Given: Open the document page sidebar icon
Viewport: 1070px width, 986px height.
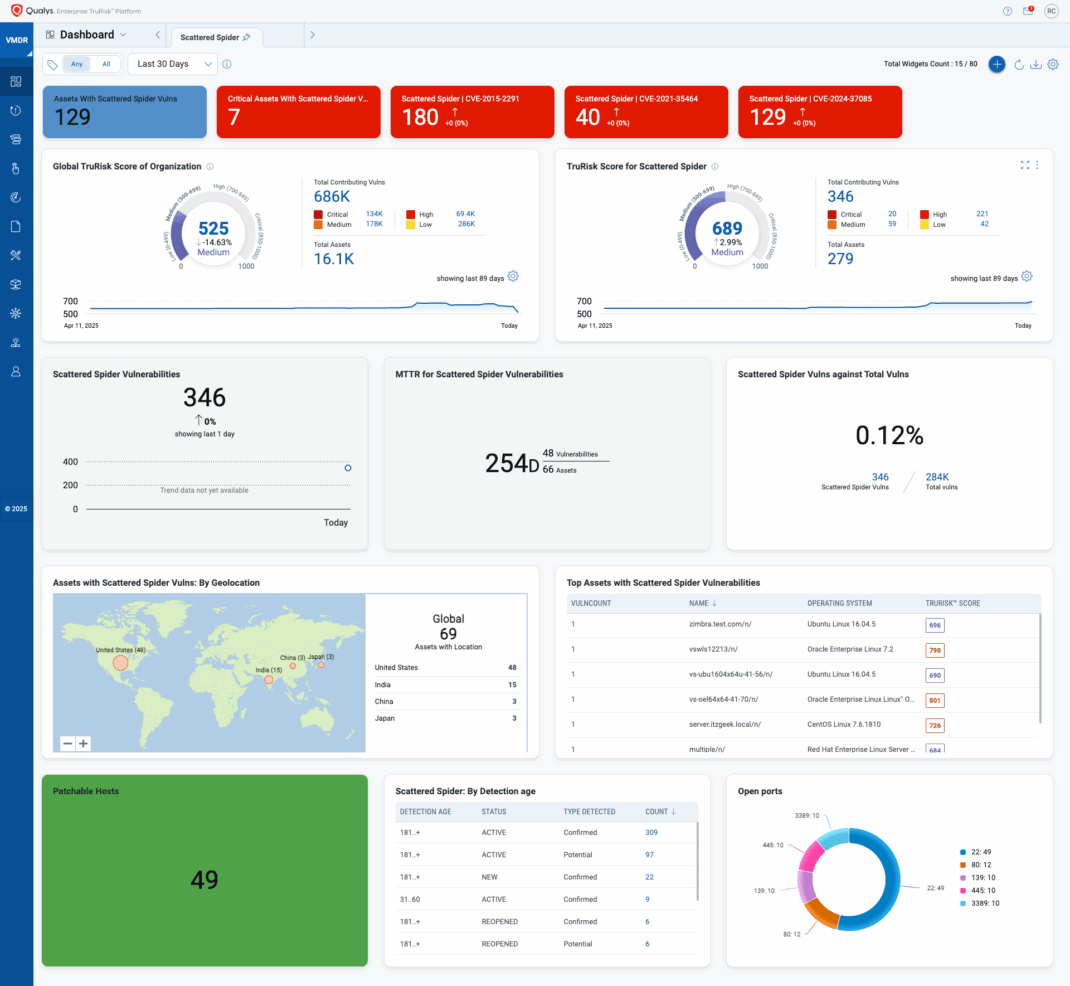Looking at the screenshot, I should pyautogui.click(x=16, y=227).
